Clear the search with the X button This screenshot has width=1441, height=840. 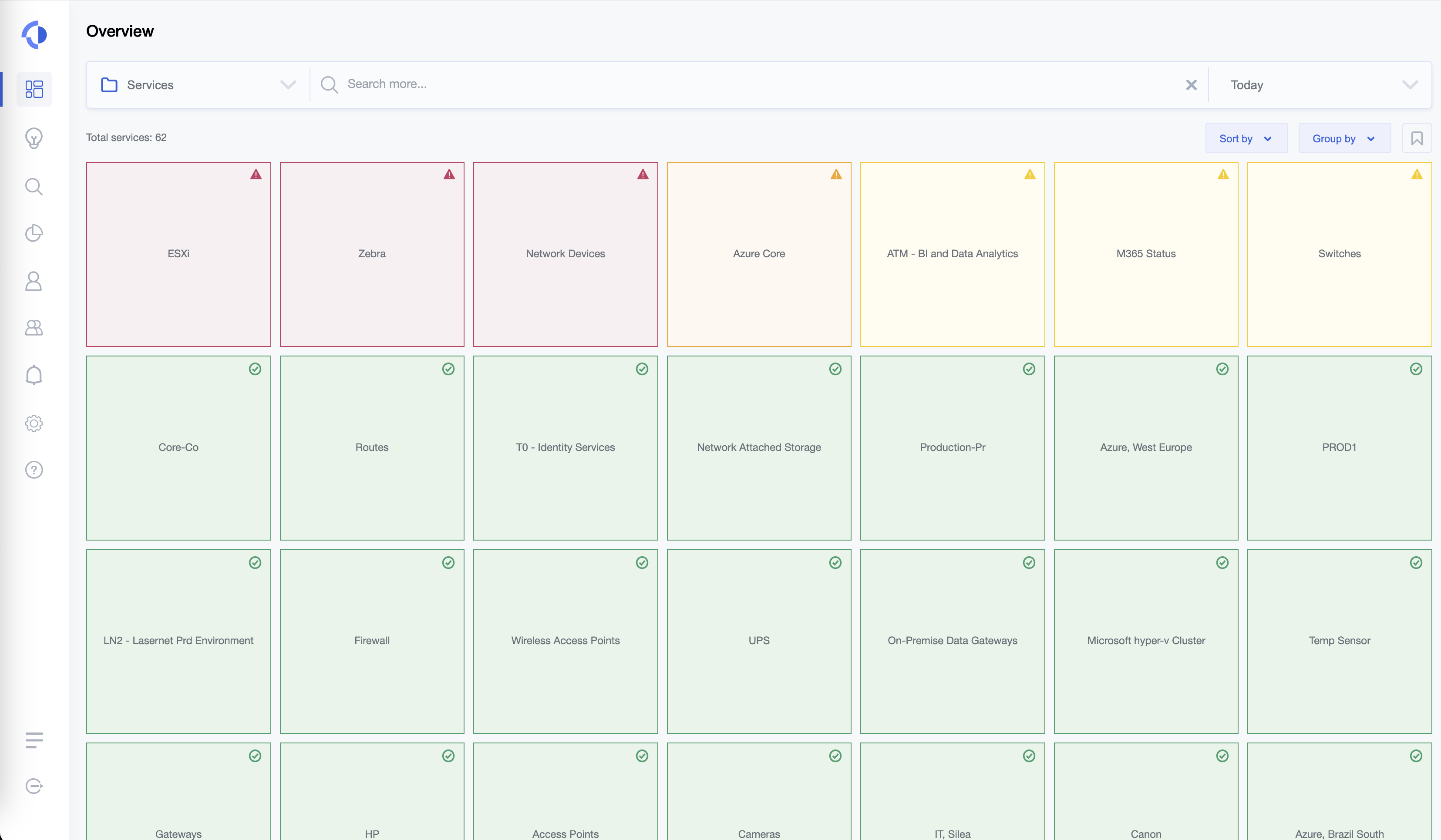(1192, 84)
